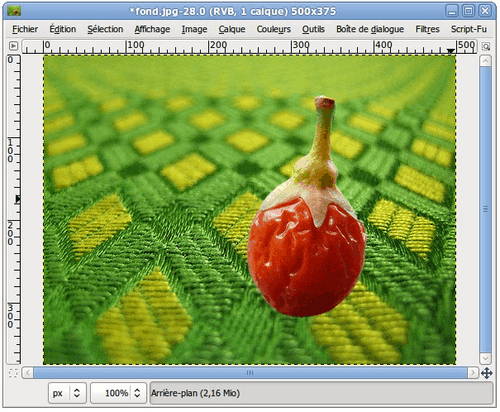Screen dimensions: 500x412
Task: Open the Fichier menu
Action: click(25, 29)
